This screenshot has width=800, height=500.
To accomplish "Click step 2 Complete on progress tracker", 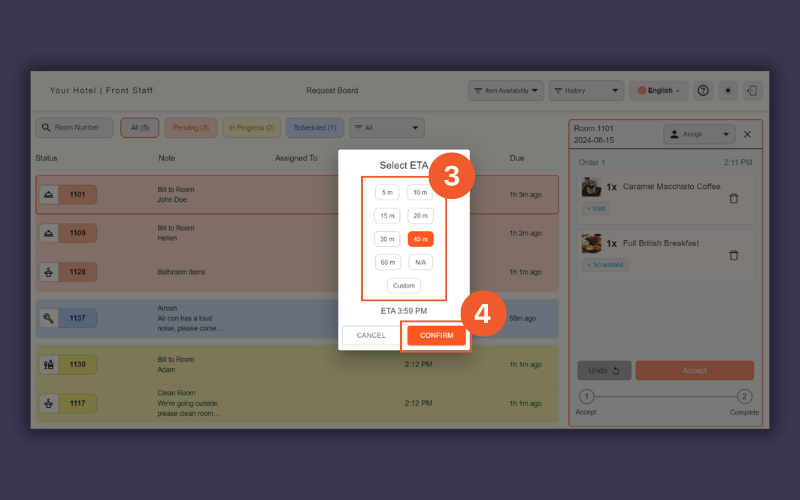I will 744,397.
